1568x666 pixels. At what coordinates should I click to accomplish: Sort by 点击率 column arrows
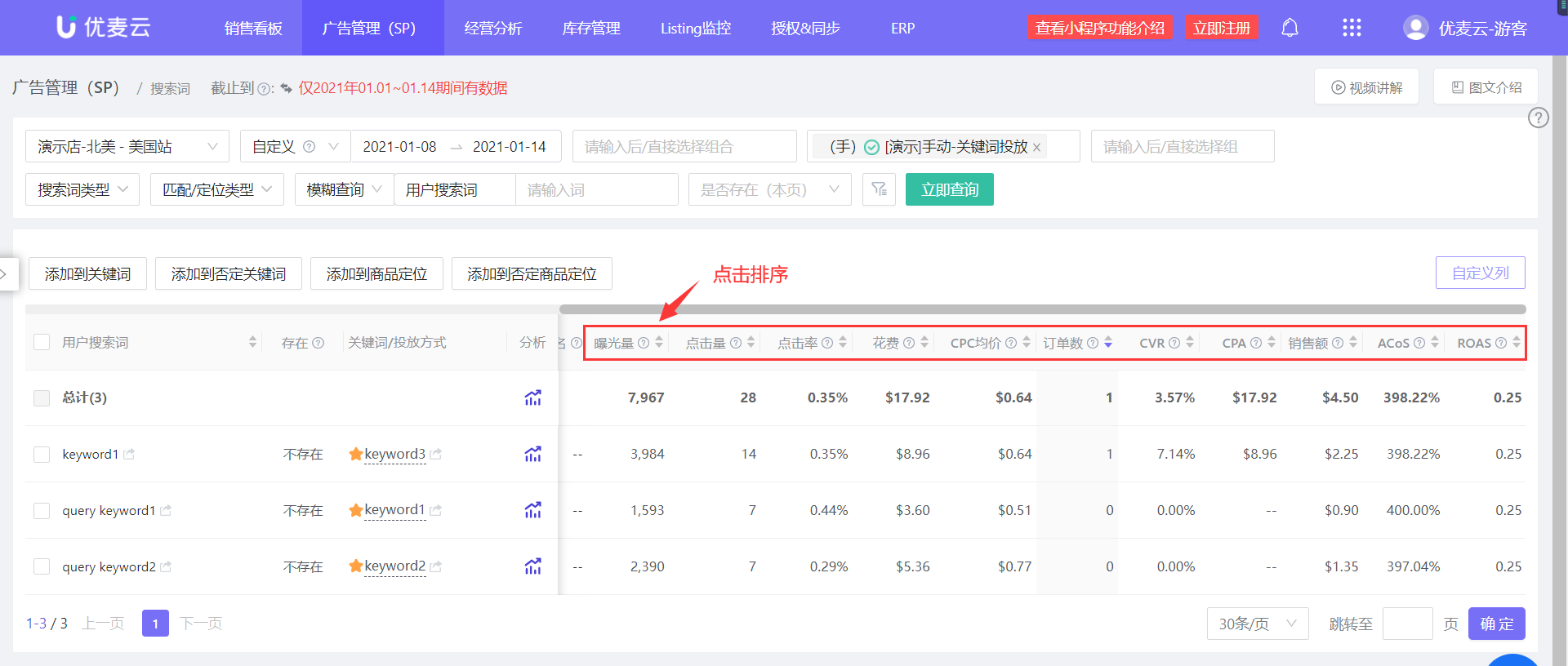pyautogui.click(x=843, y=343)
